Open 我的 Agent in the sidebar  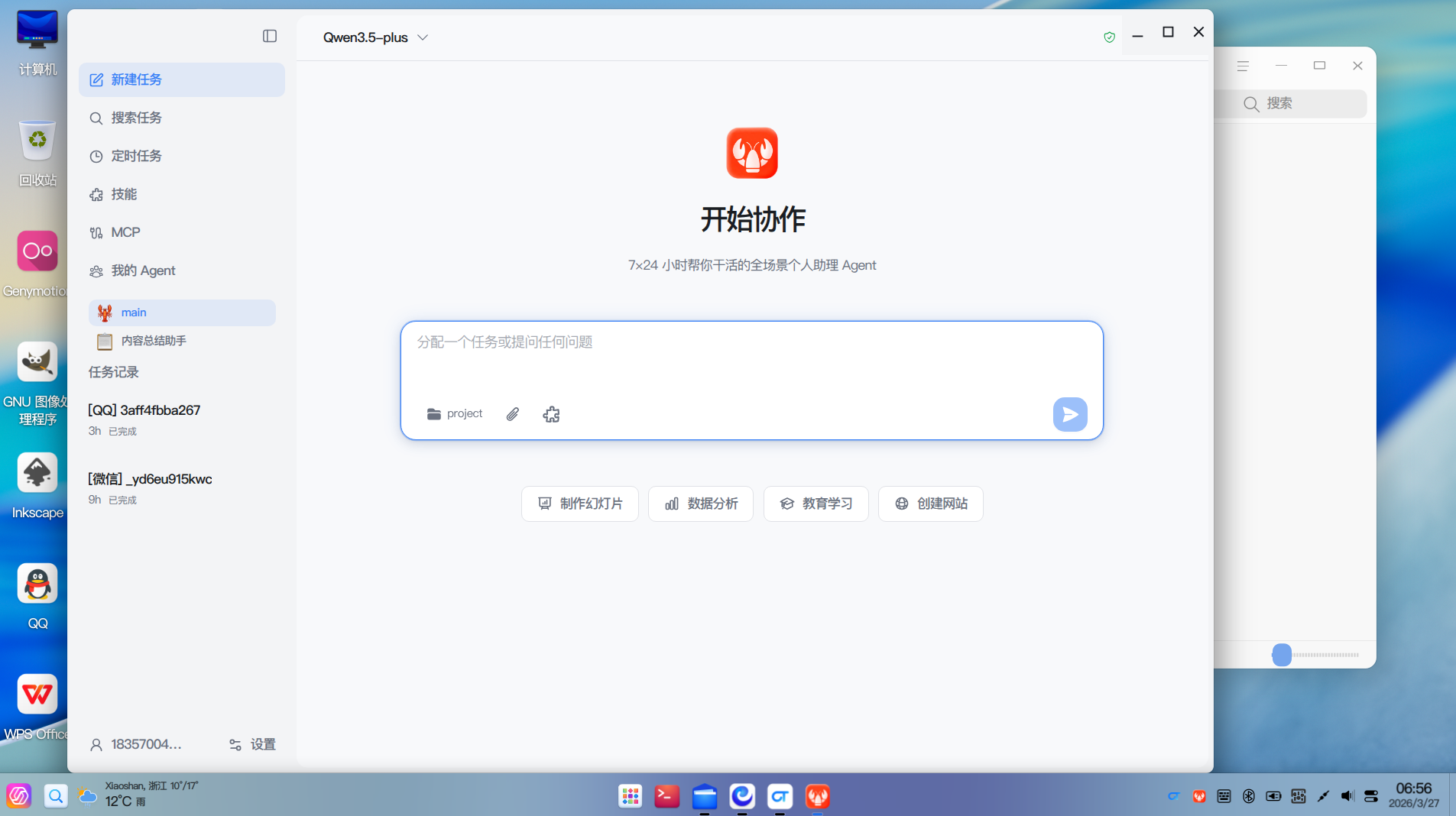pos(143,270)
